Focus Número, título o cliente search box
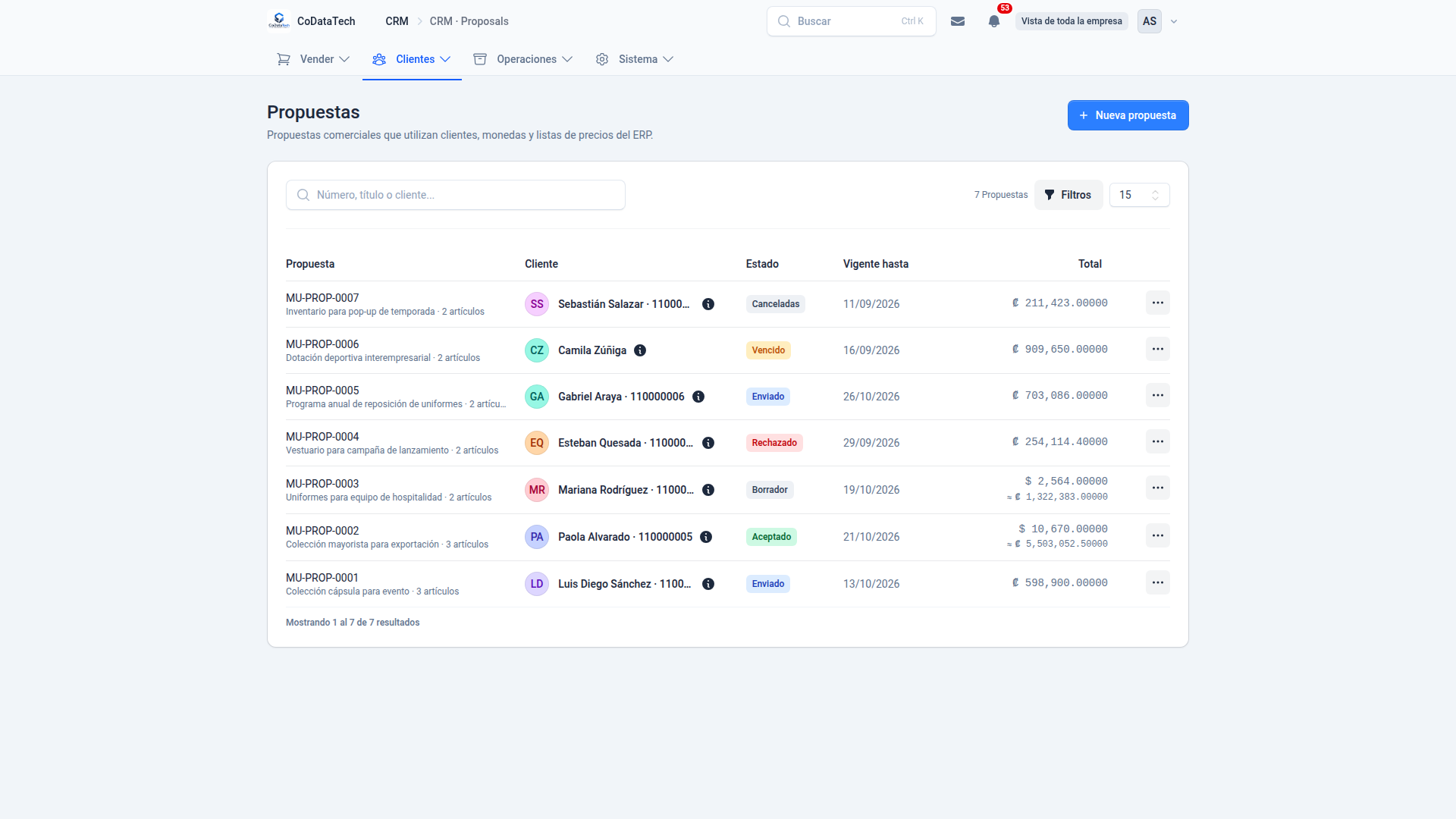1456x819 pixels. (x=455, y=195)
